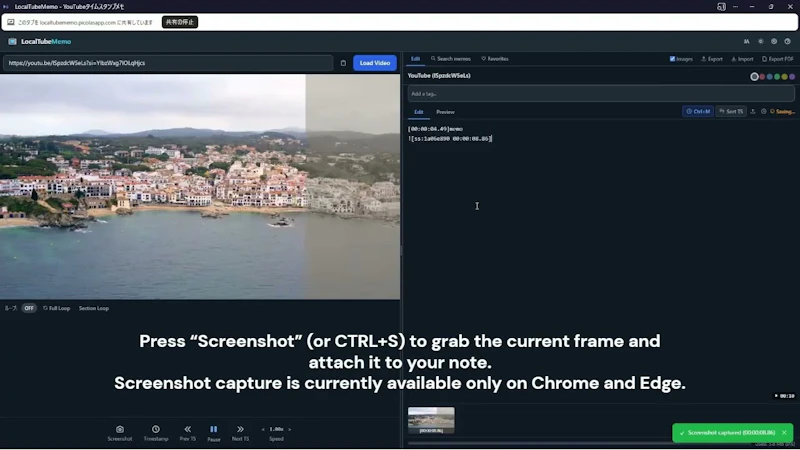Switch to the Preview sub-tab
Image resolution: width=800 pixels, height=450 pixels.
point(445,112)
